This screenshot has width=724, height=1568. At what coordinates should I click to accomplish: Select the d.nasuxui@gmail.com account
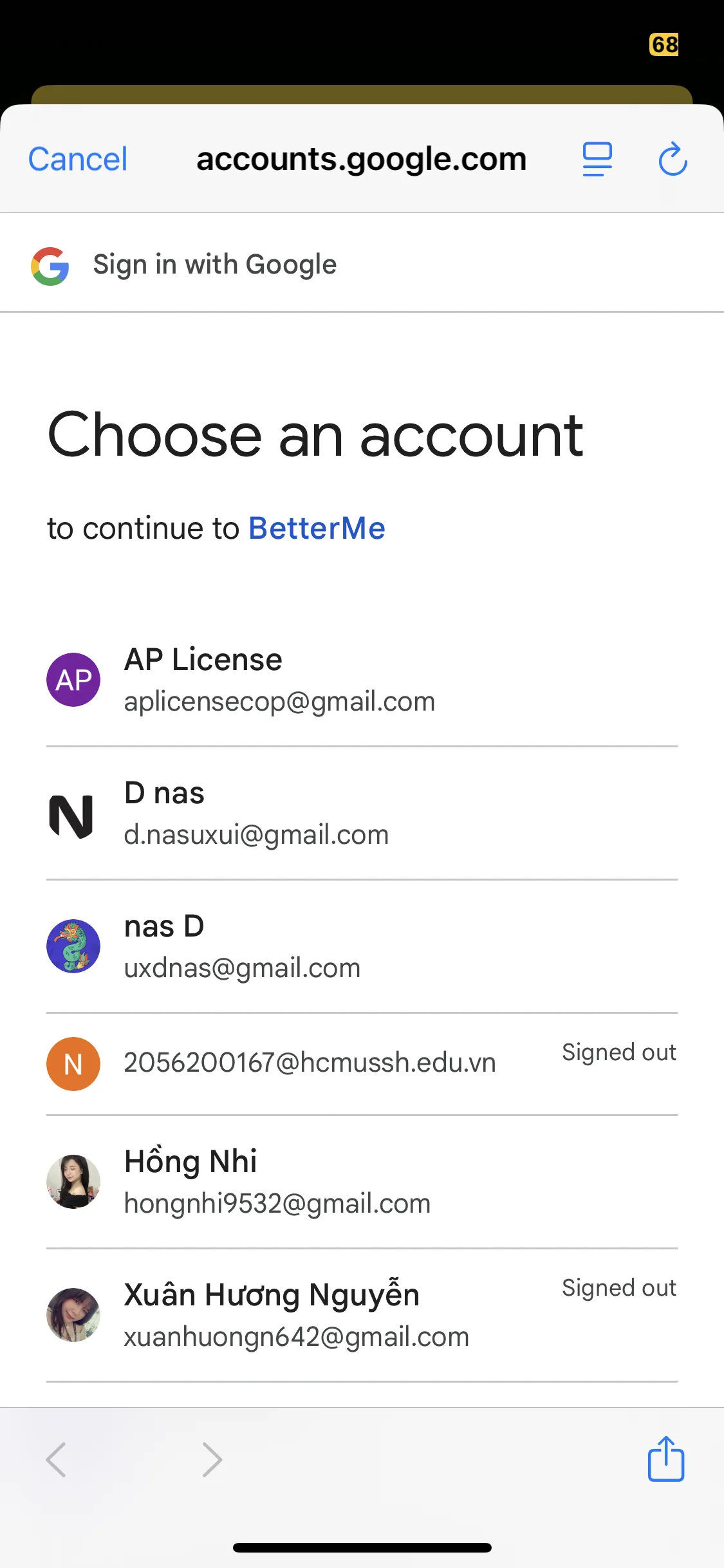click(256, 835)
